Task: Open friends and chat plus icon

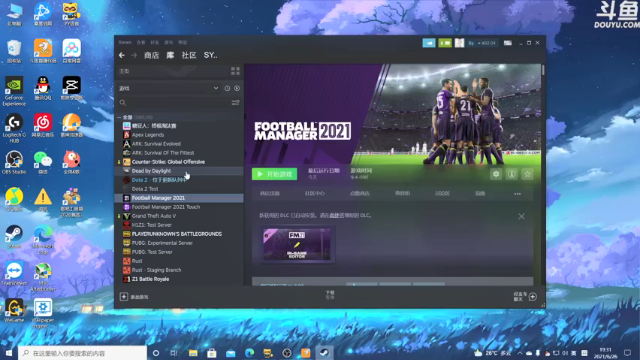Action: click(533, 297)
